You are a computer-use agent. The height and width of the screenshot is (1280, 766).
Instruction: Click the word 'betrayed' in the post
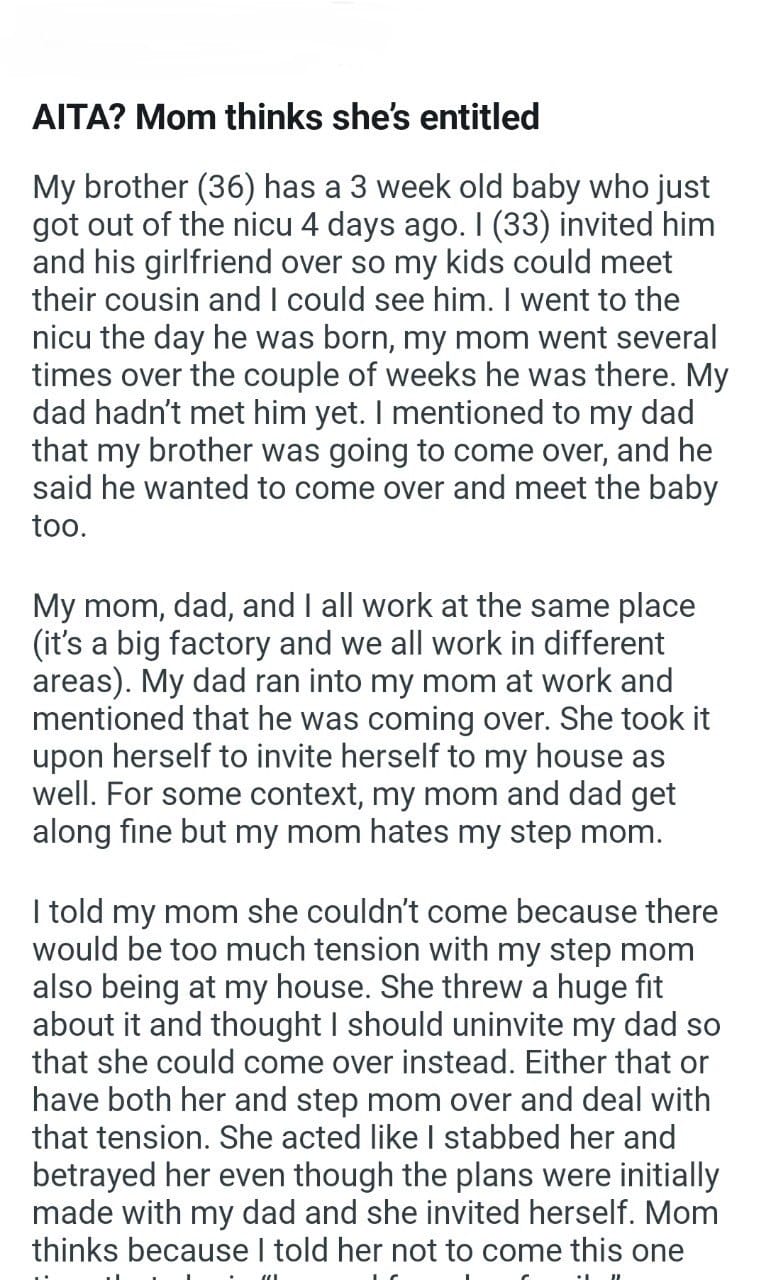pyautogui.click(x=98, y=1176)
